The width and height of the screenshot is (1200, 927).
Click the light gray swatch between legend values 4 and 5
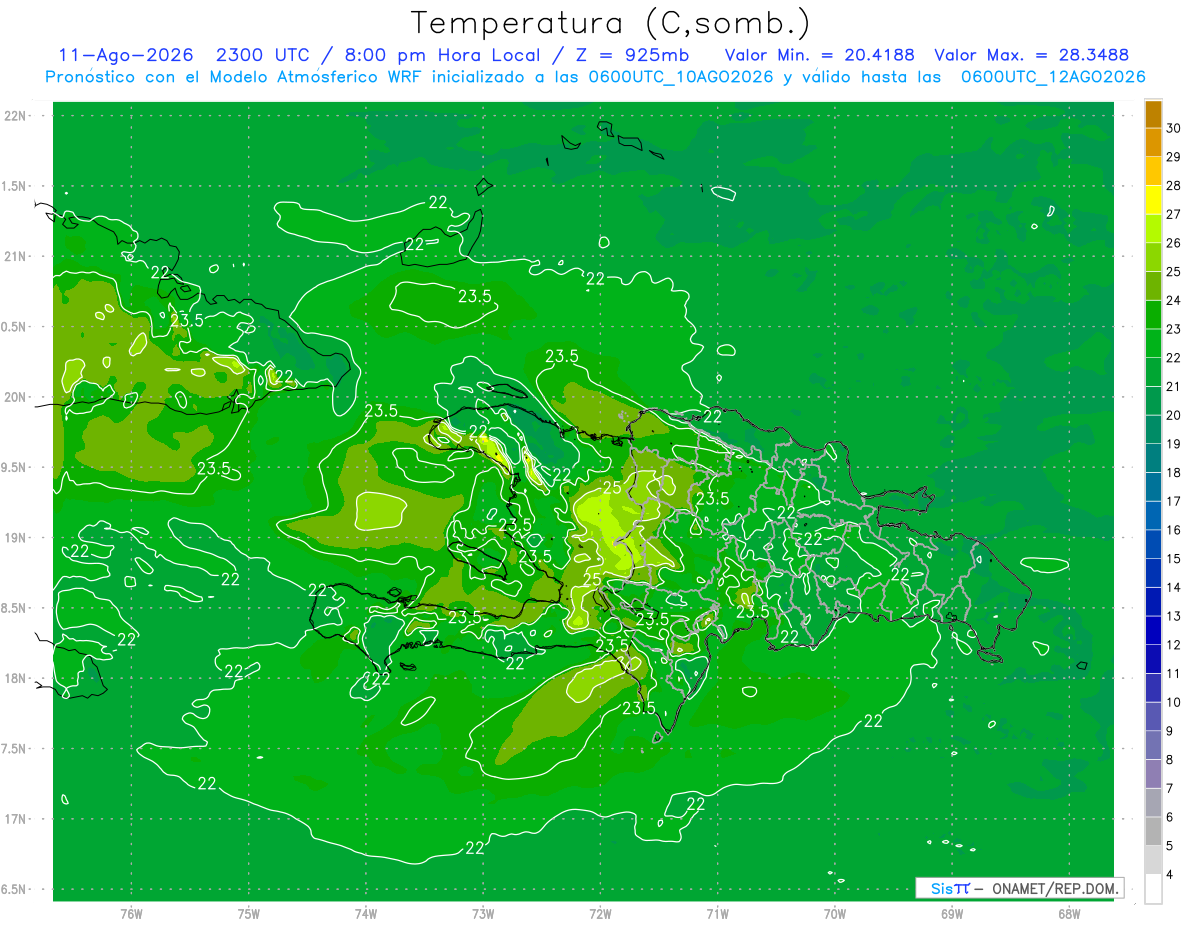[1153, 860]
